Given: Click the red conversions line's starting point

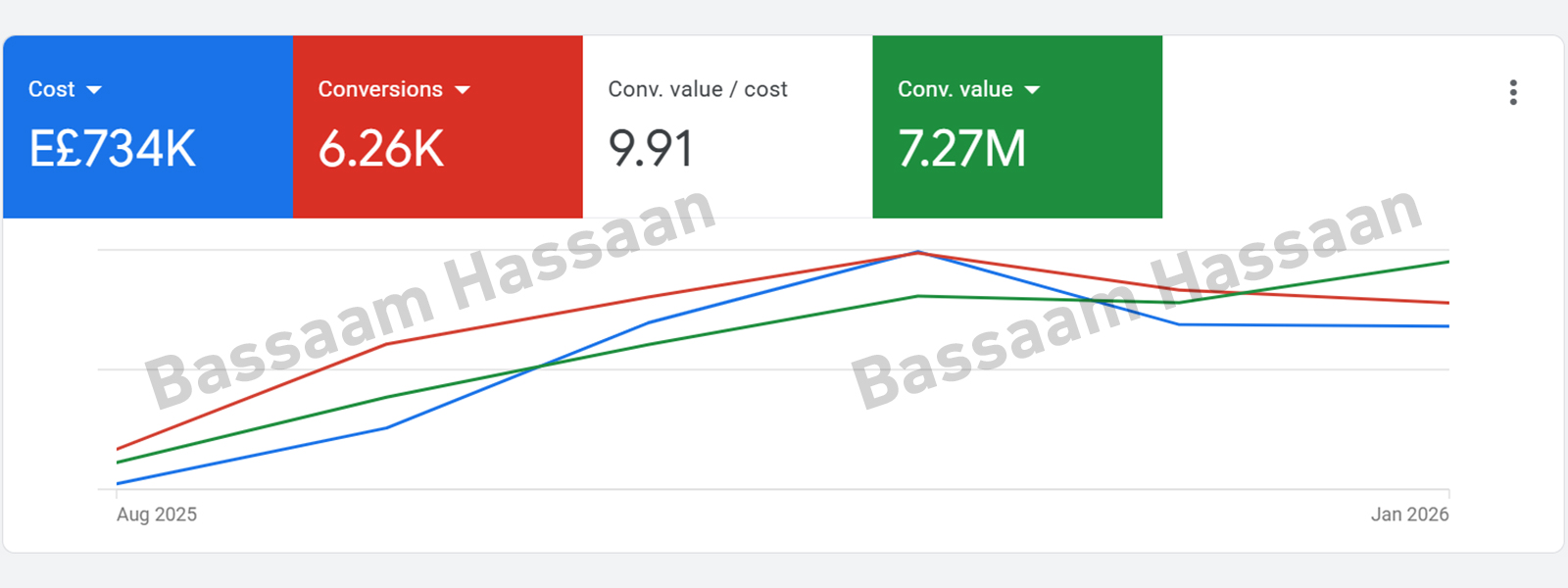Looking at the screenshot, I should click(x=119, y=449).
